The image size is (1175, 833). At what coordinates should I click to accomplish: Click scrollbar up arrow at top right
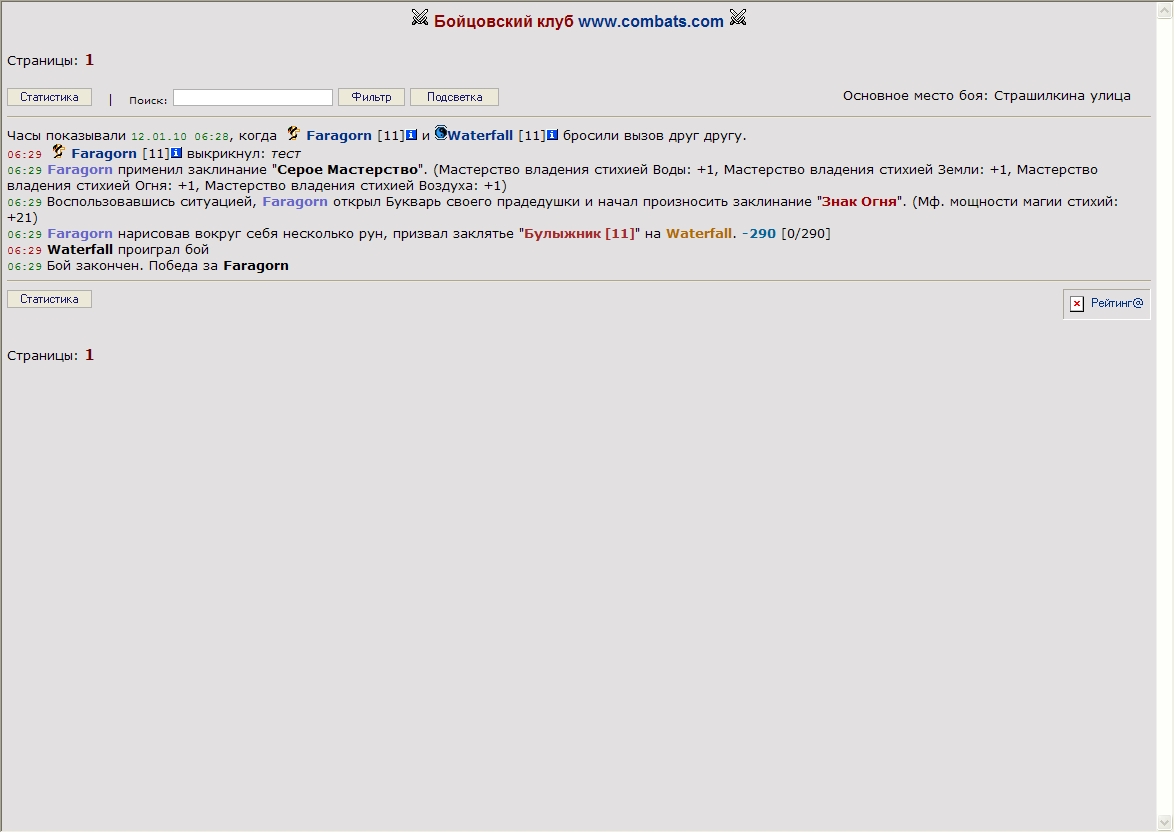pos(1166,10)
